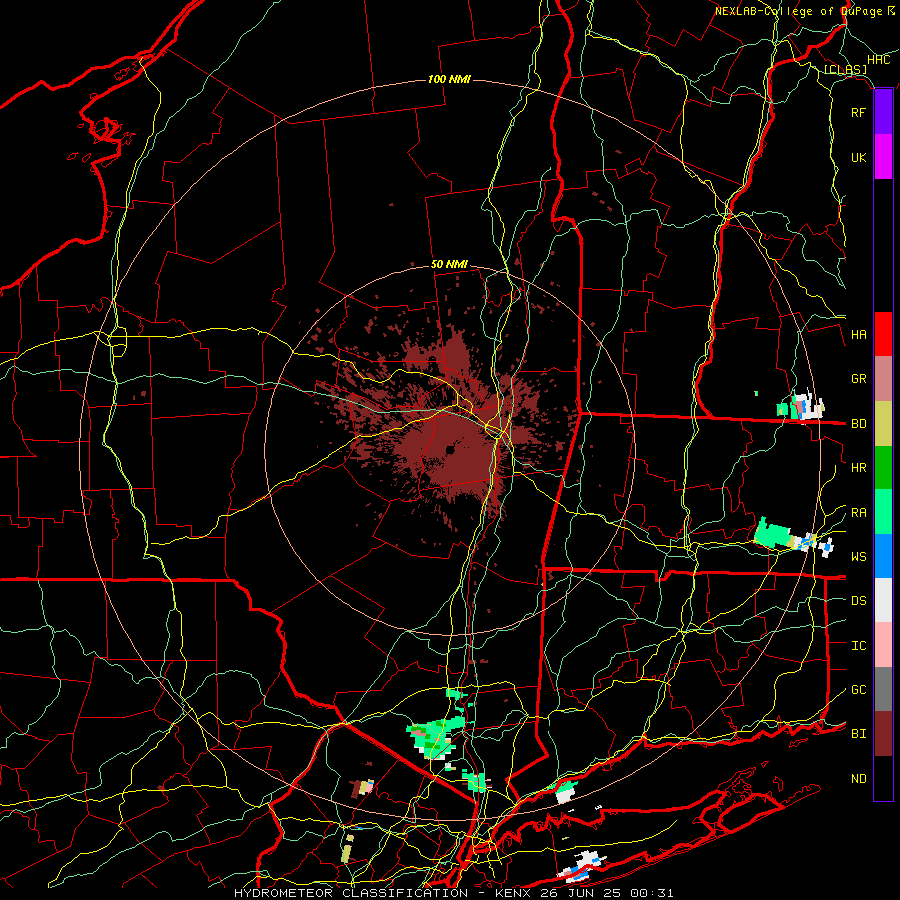The width and height of the screenshot is (900, 900).
Task: Click the 100 NMI range ring label
Action: [449, 79]
